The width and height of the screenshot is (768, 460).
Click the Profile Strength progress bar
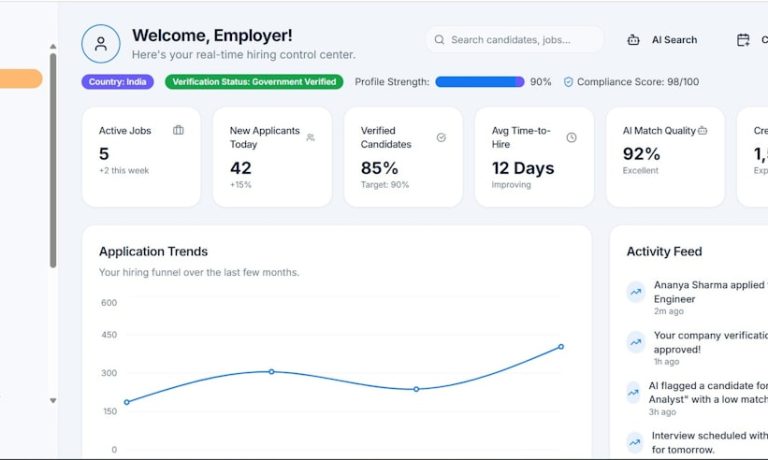point(479,82)
